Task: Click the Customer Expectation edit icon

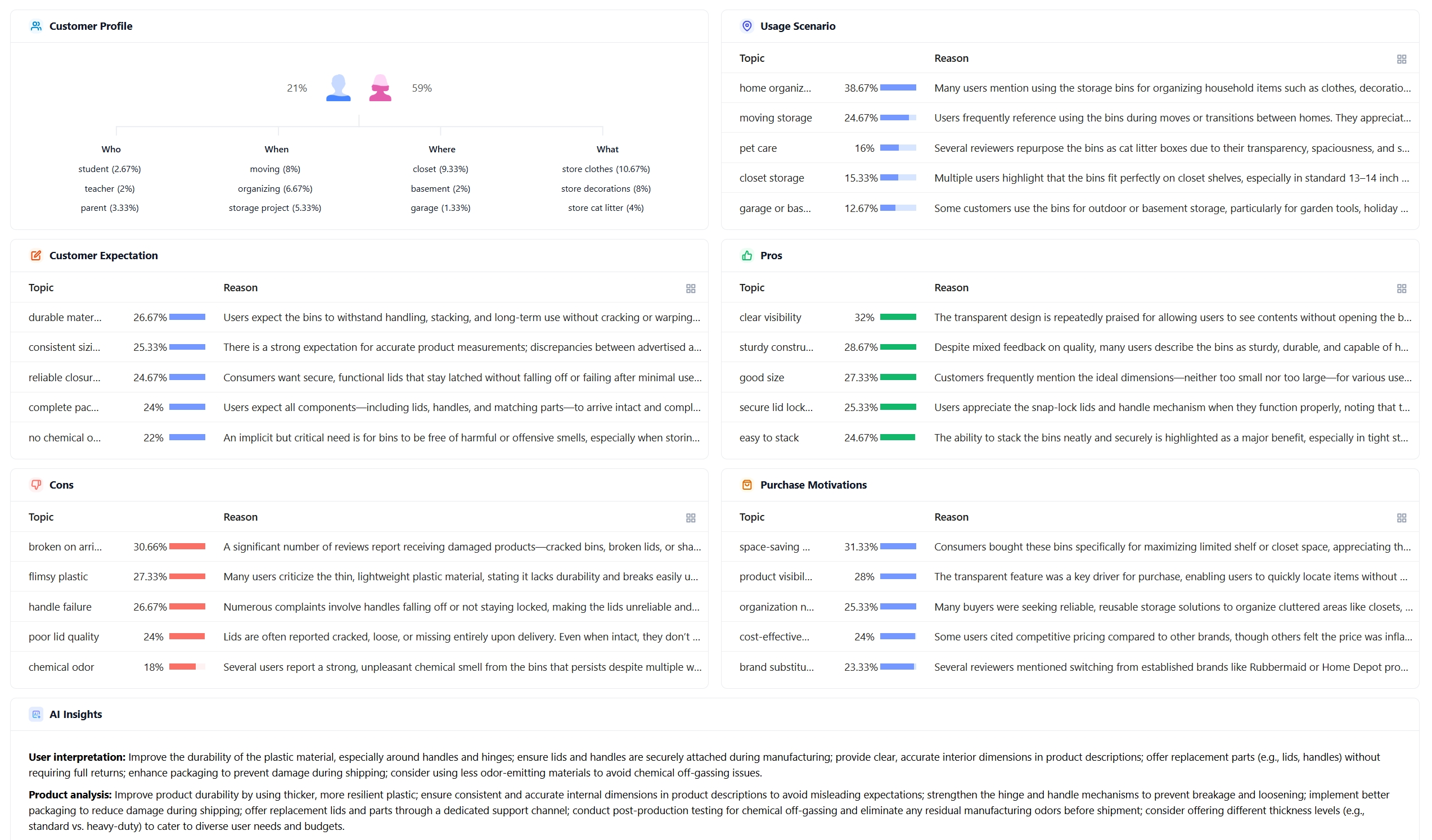Action: point(36,256)
